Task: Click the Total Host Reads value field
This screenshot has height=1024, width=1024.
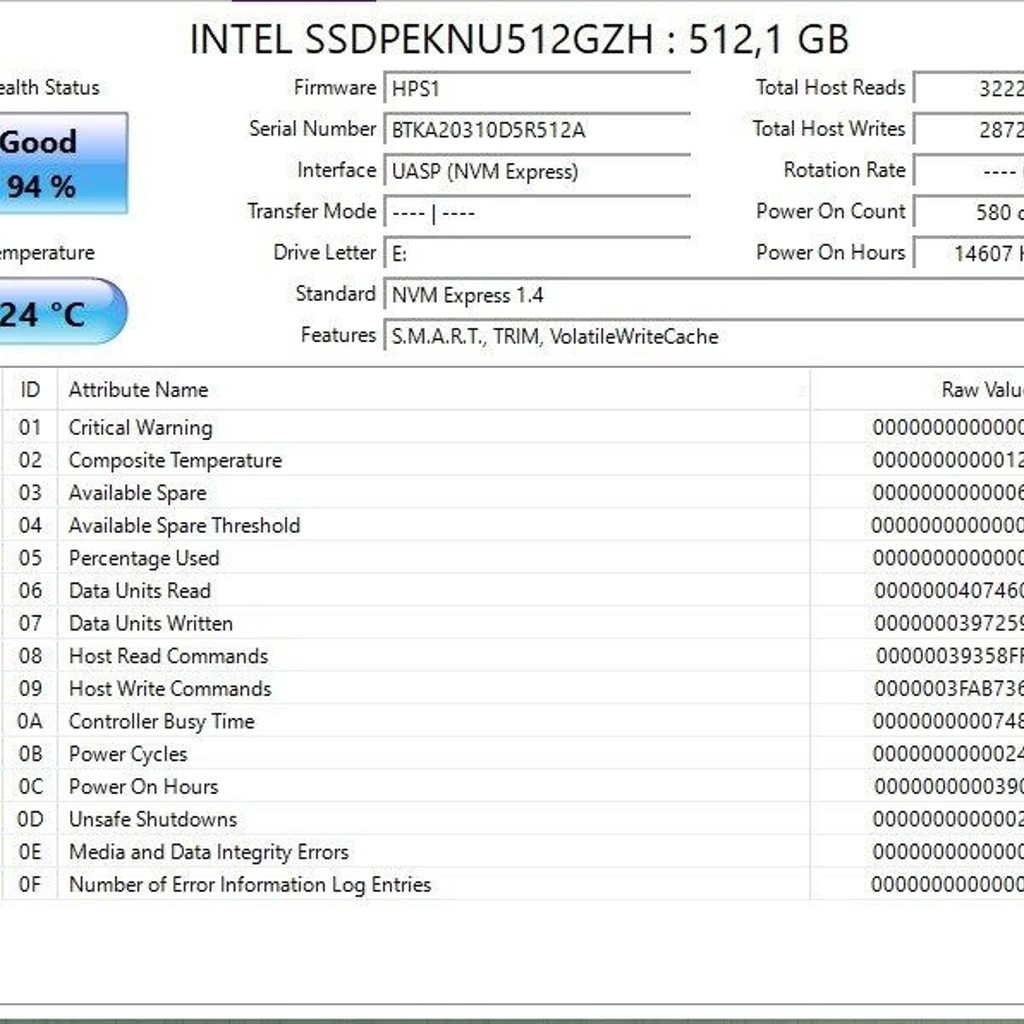Action: point(968,88)
